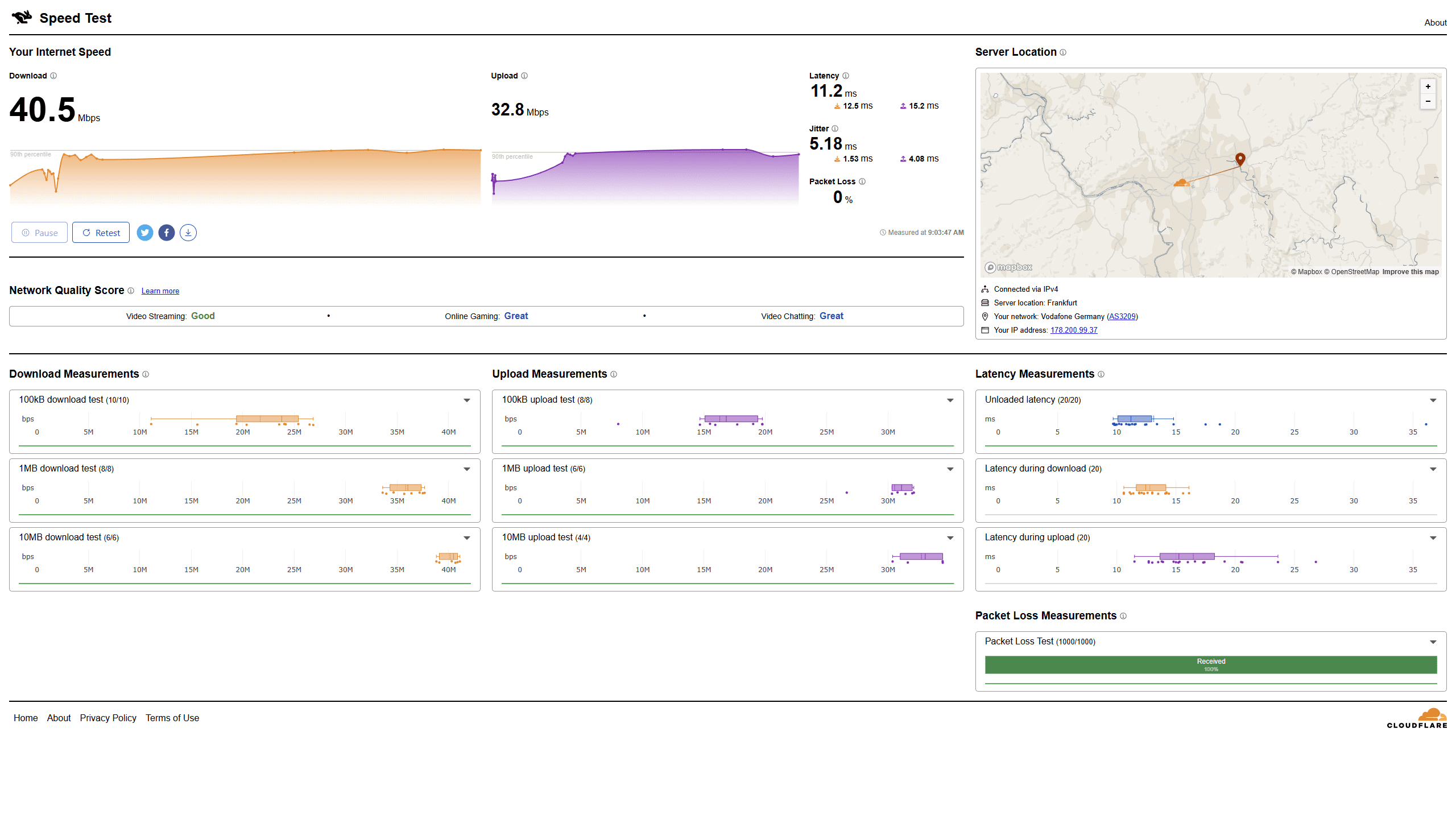The height and width of the screenshot is (819, 1456).
Task: Click the Packet Loss info icon
Action: pyautogui.click(x=862, y=181)
